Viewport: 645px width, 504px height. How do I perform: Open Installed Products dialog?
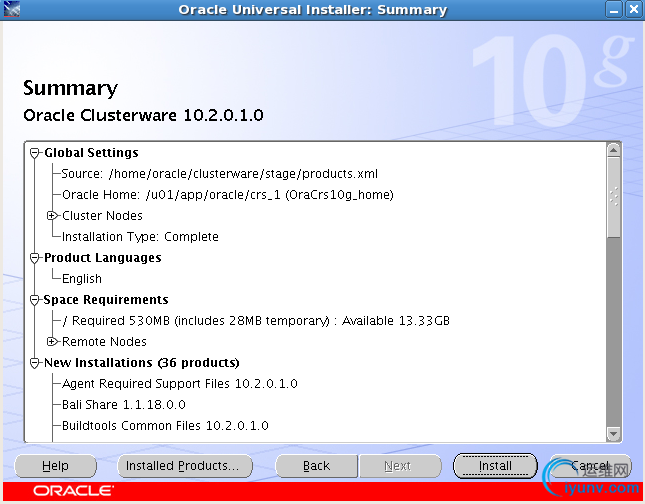point(185,466)
